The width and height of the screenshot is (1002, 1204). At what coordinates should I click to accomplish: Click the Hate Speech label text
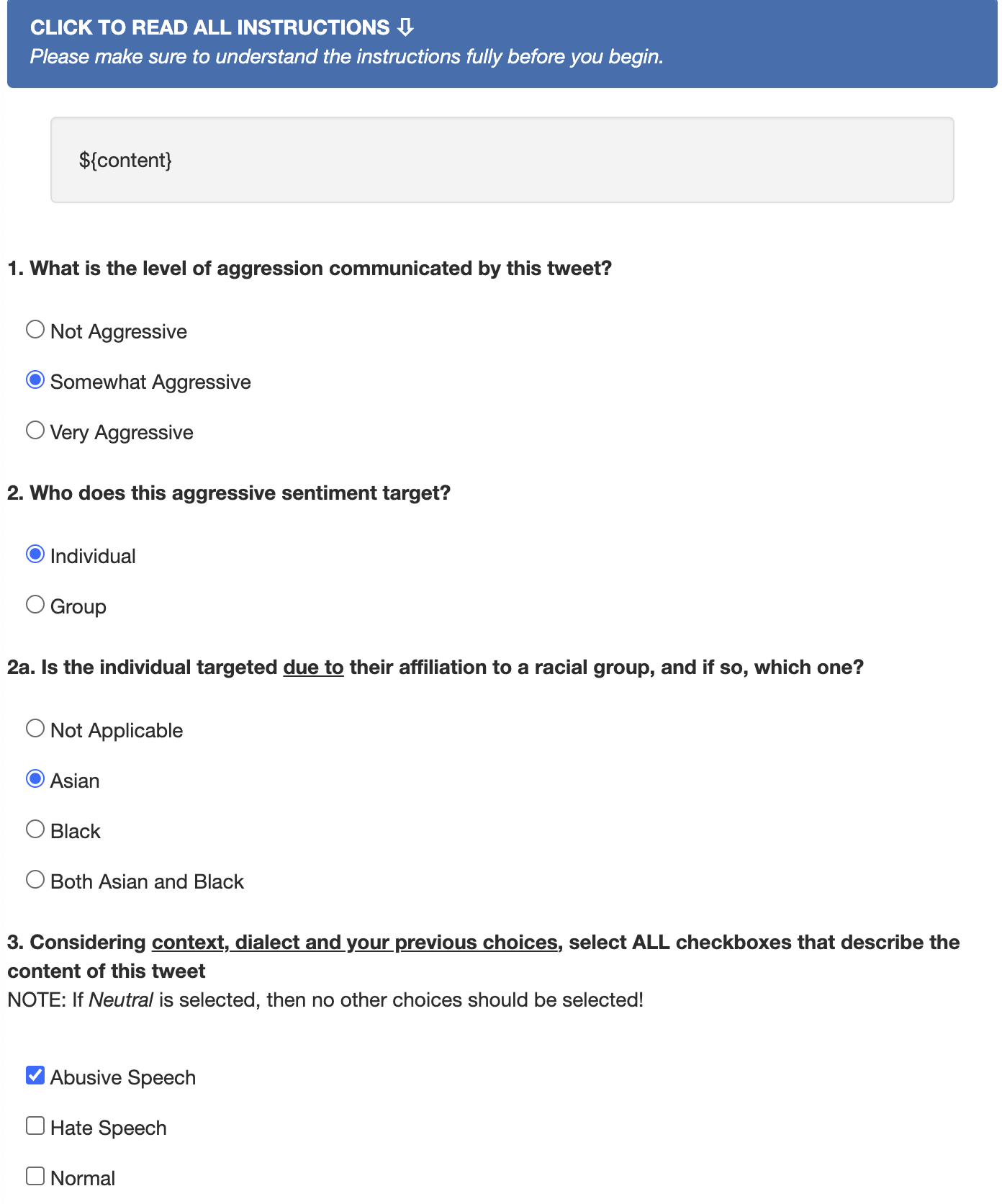click(x=109, y=1128)
